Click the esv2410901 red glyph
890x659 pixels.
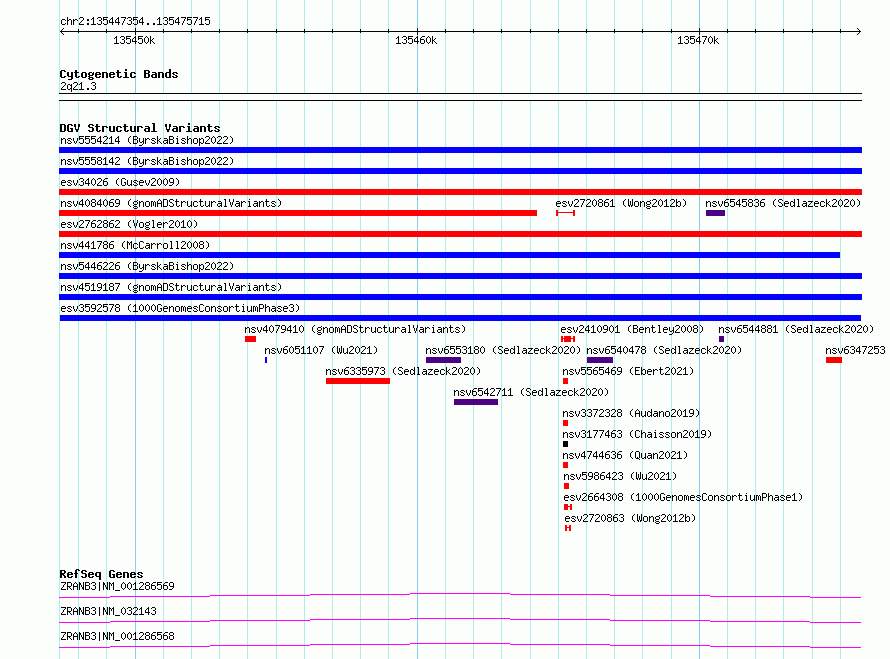[x=568, y=339]
